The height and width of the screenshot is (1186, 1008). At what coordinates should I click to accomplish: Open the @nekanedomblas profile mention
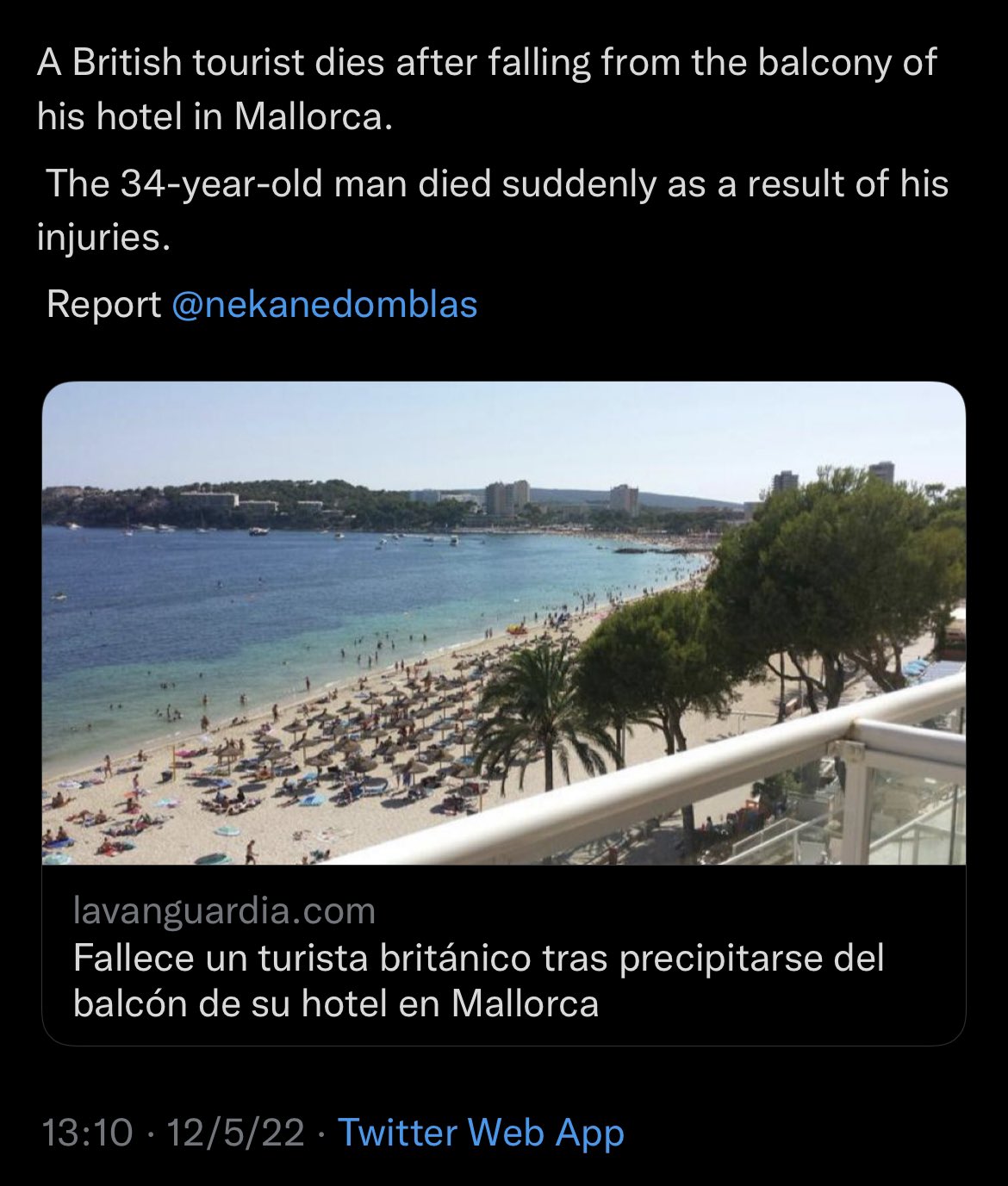tap(324, 305)
